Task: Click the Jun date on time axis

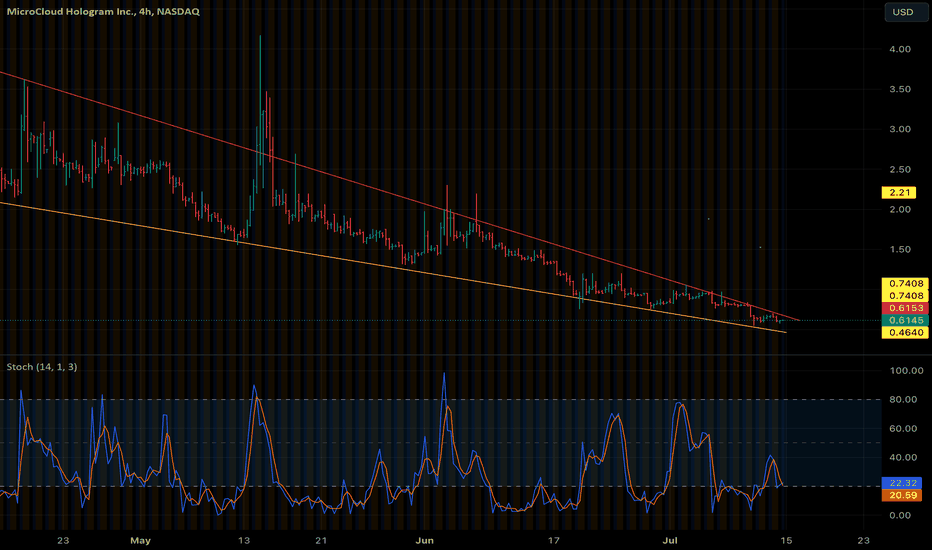Action: pyautogui.click(x=424, y=540)
